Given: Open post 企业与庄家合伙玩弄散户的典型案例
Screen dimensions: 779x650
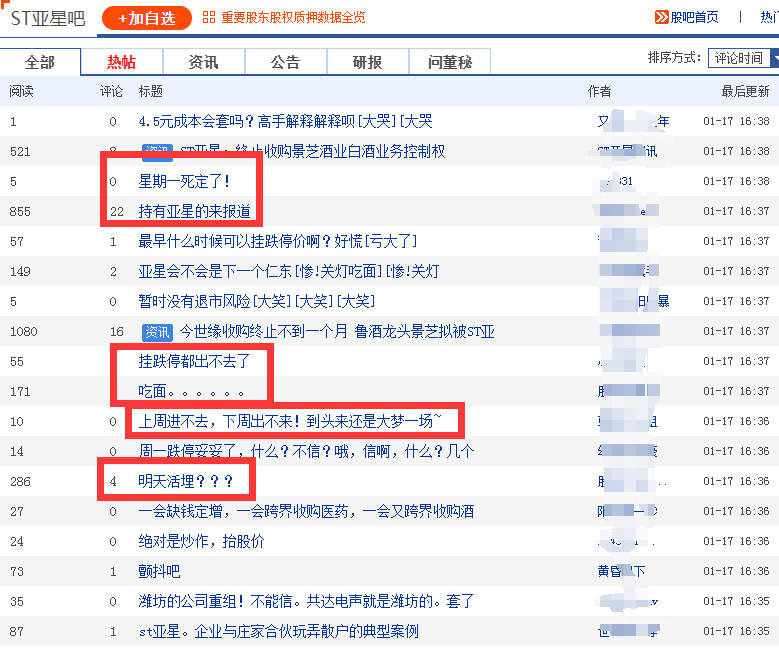Looking at the screenshot, I should click(x=279, y=632).
